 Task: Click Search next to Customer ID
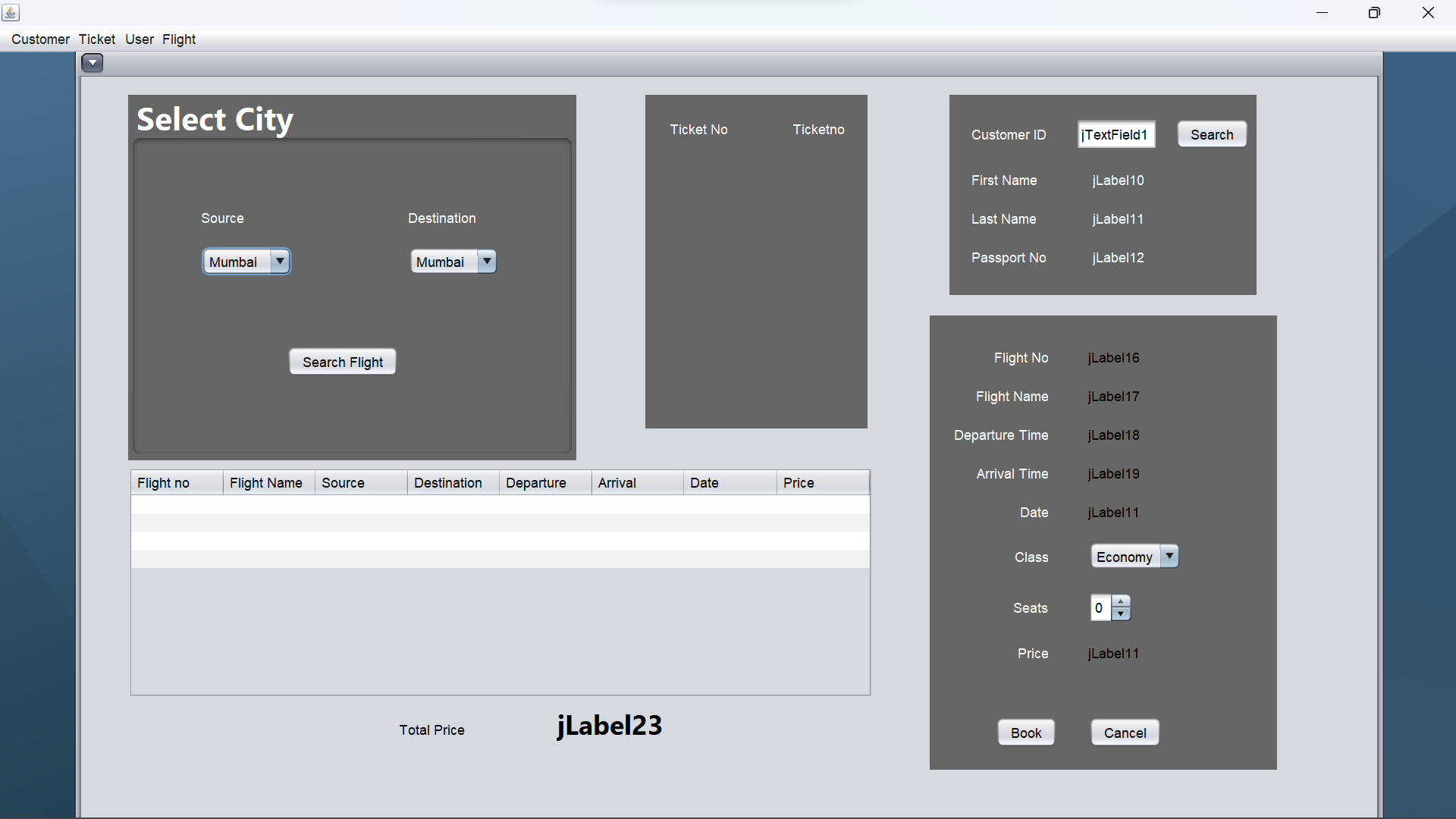click(x=1211, y=134)
